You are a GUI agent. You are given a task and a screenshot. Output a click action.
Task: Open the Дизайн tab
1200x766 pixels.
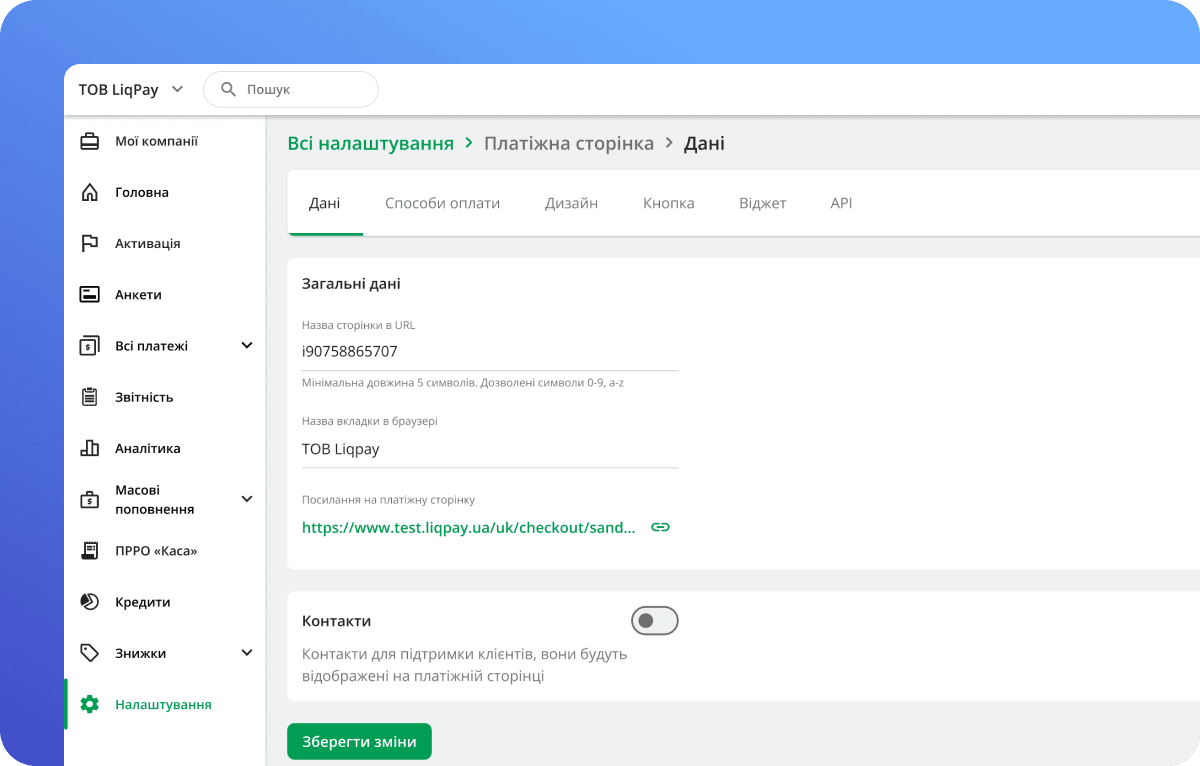(571, 202)
